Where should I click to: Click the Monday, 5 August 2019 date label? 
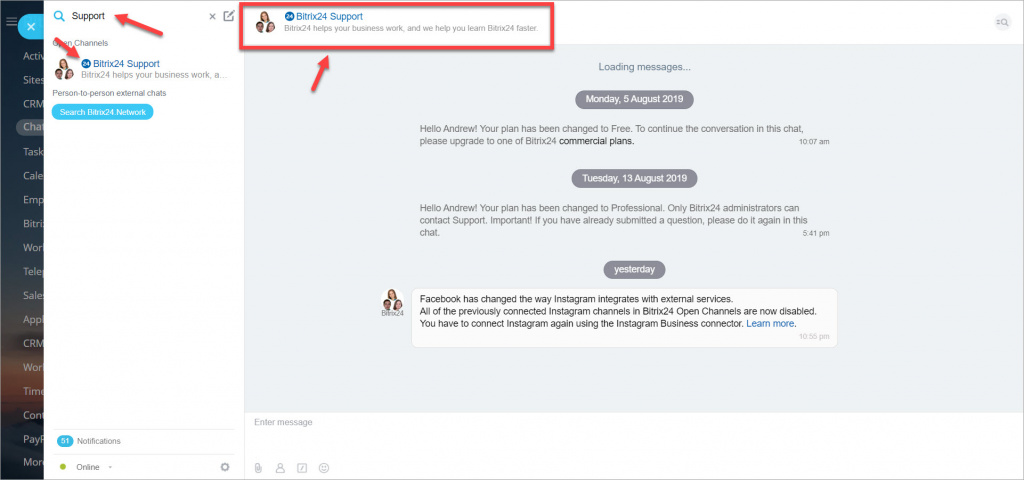[x=634, y=99]
